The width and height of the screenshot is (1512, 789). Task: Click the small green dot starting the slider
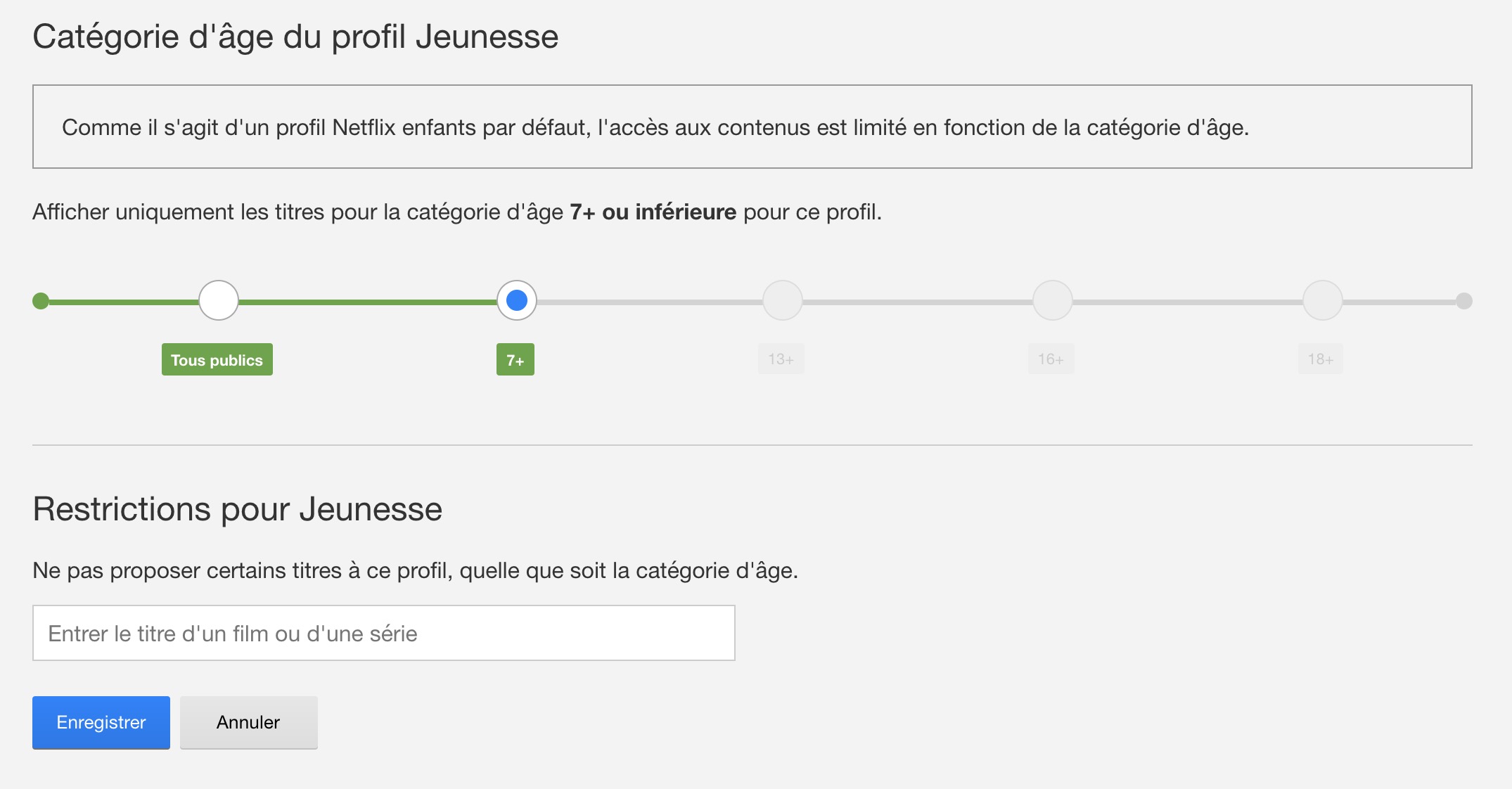point(41,301)
